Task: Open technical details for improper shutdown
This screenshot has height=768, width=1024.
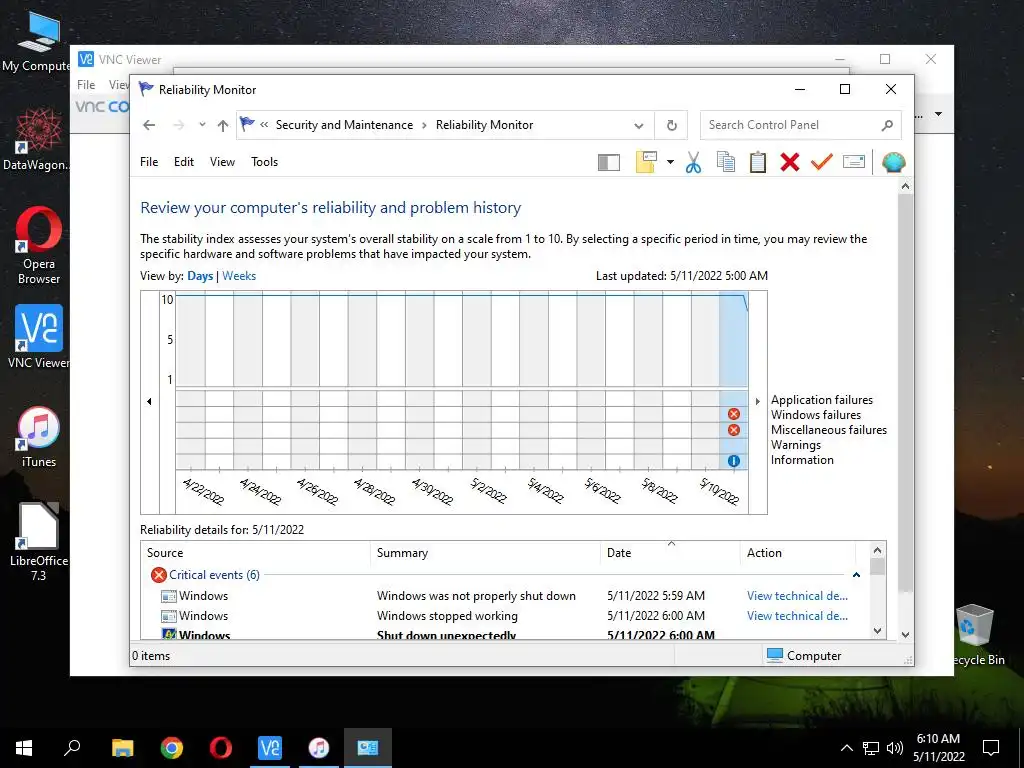Action: click(797, 596)
